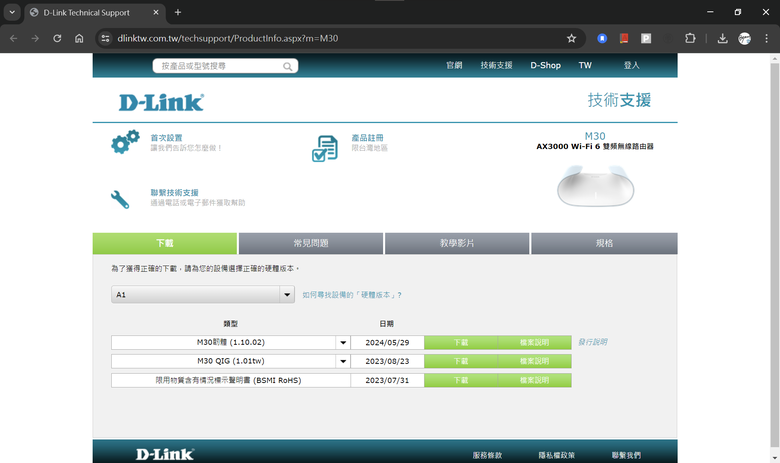Click the 技術支援 page title heading

619,100
